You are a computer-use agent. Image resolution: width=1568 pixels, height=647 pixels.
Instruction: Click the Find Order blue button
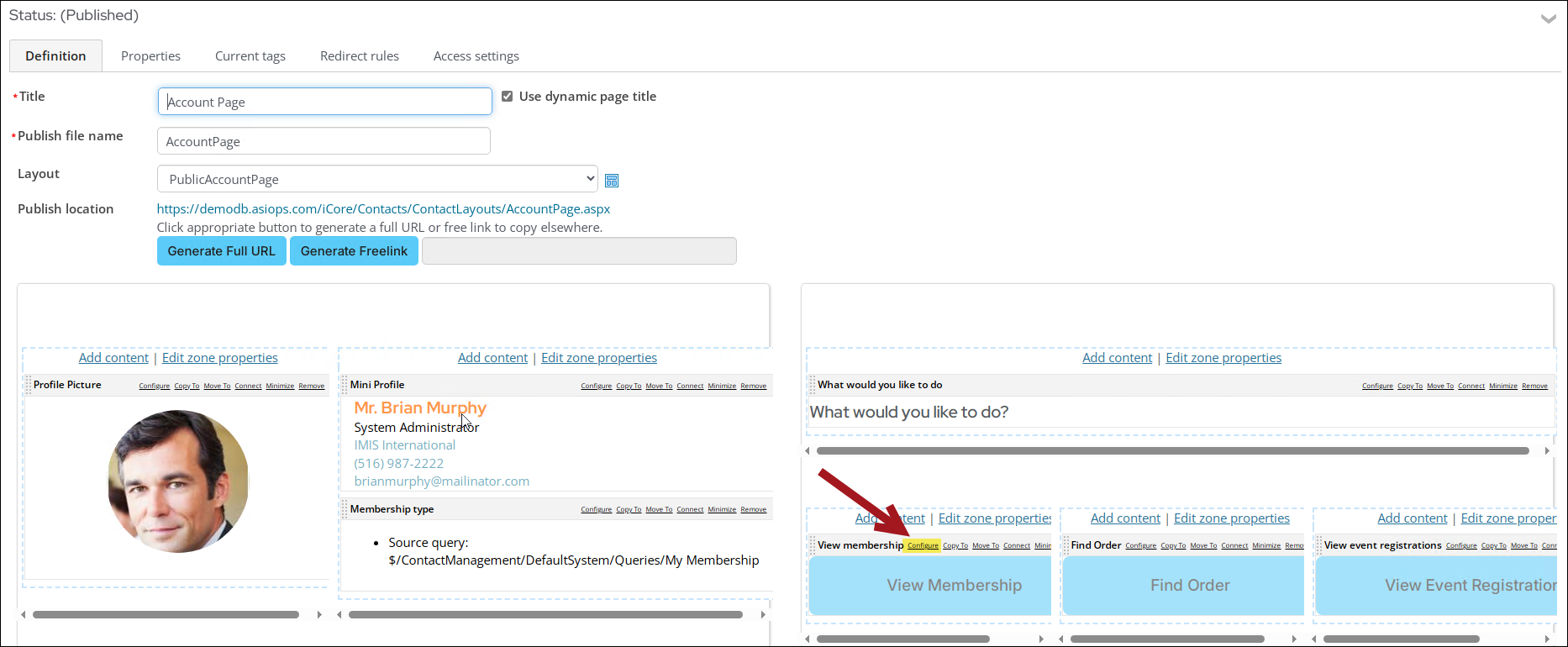[1183, 586]
